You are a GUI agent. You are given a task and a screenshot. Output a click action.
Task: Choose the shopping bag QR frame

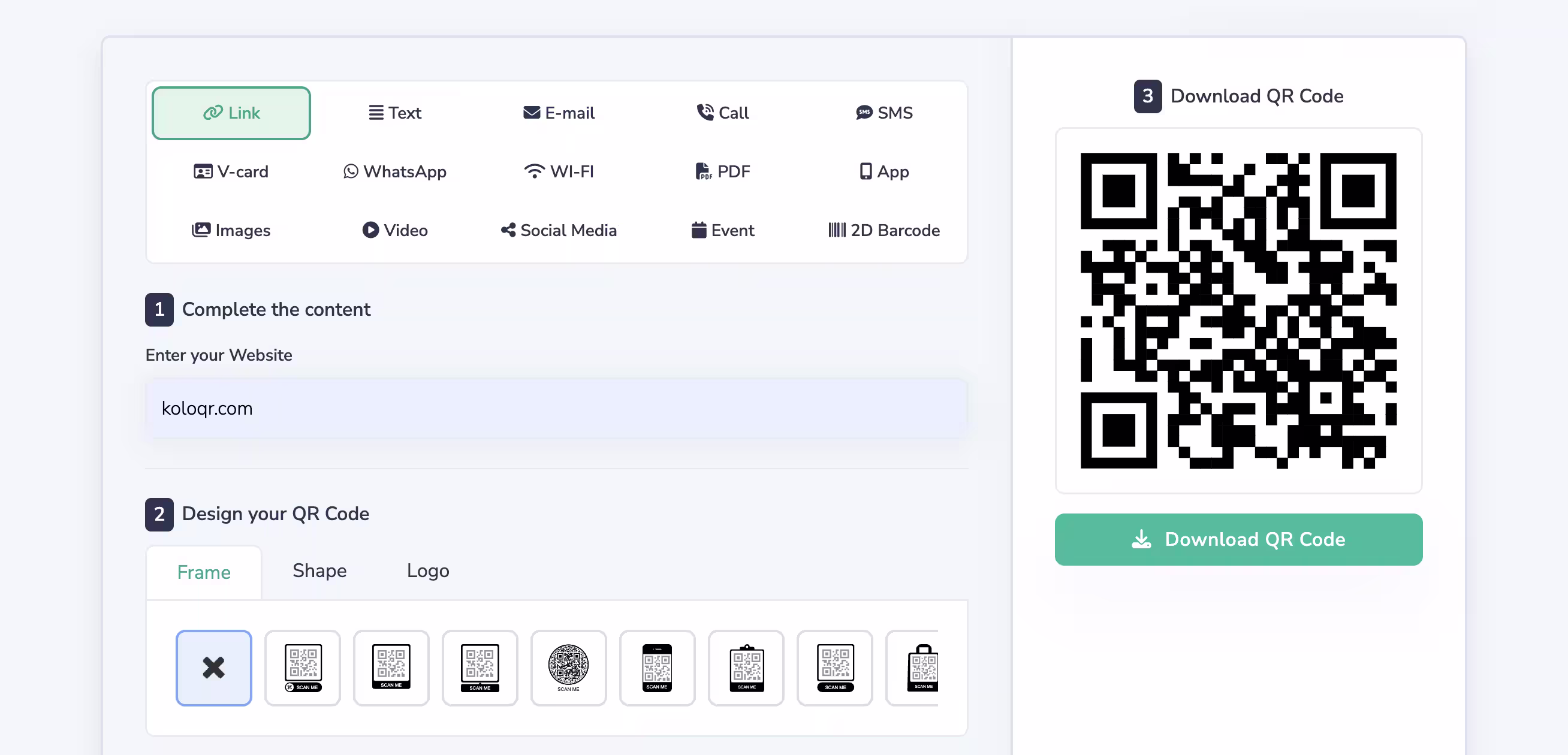(913, 668)
